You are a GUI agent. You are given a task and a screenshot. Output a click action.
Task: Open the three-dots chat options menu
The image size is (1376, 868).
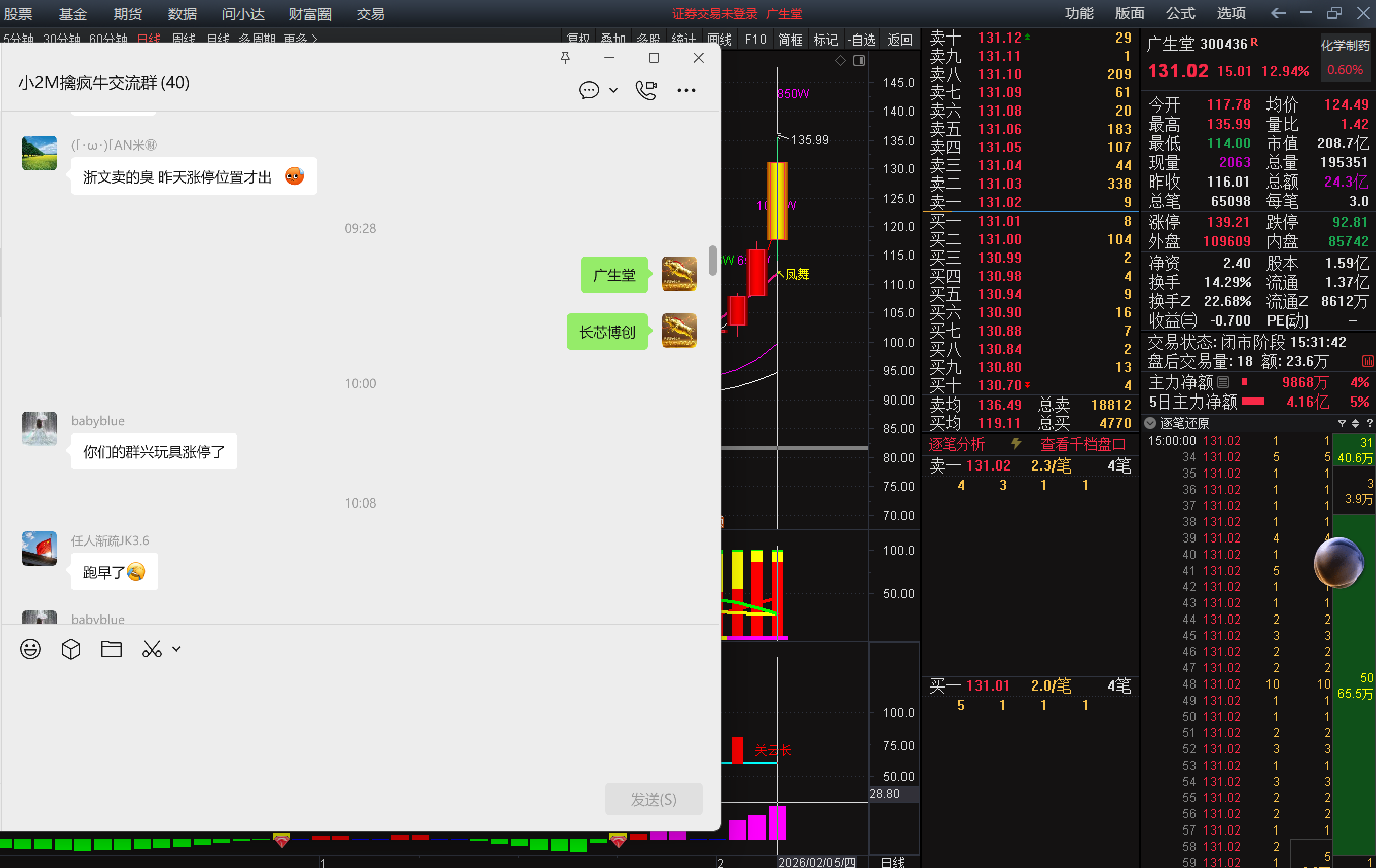tap(686, 90)
